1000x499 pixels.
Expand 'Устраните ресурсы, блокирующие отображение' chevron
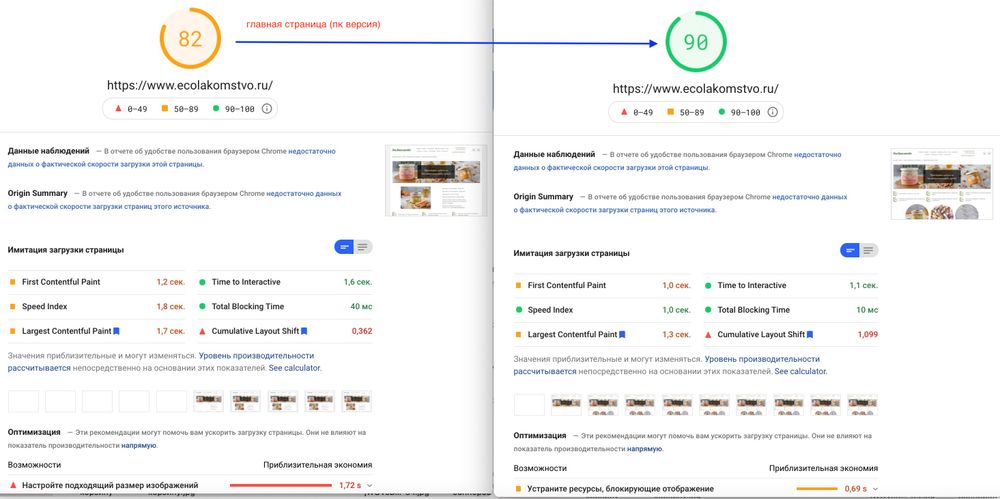[x=875, y=489]
